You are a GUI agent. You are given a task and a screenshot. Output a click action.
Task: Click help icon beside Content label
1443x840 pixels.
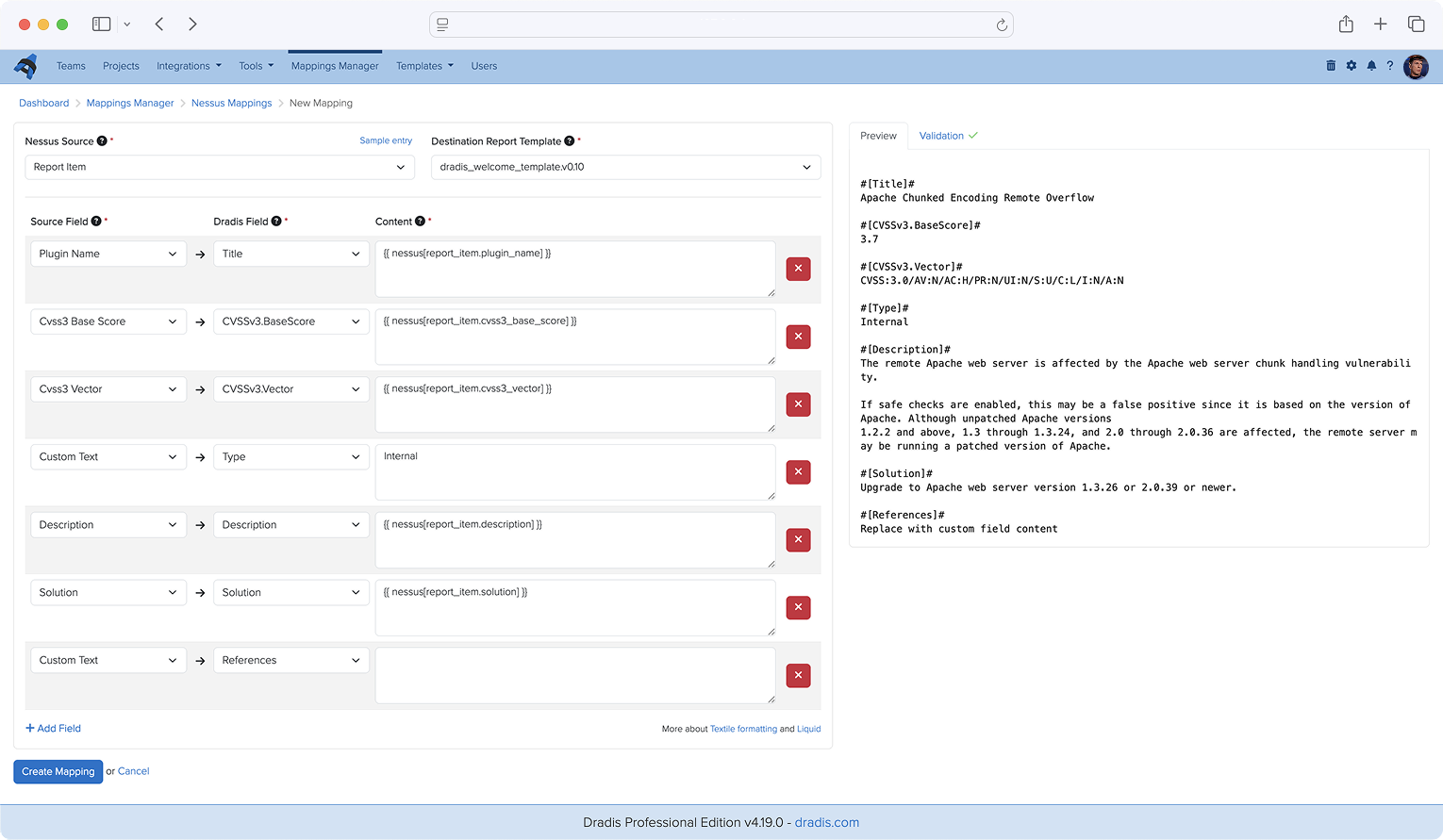421,222
